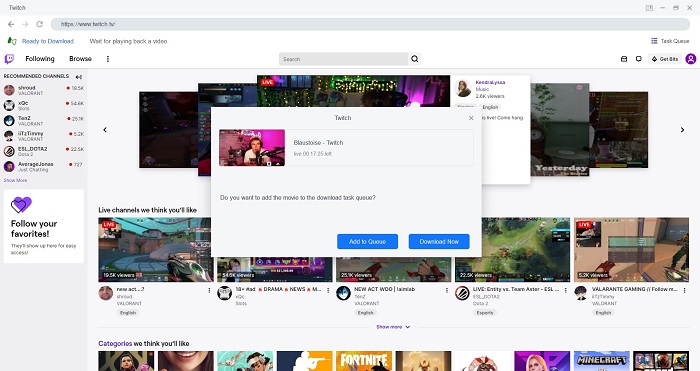Click the browser address bar
The image size is (700, 371).
[x=370, y=24]
